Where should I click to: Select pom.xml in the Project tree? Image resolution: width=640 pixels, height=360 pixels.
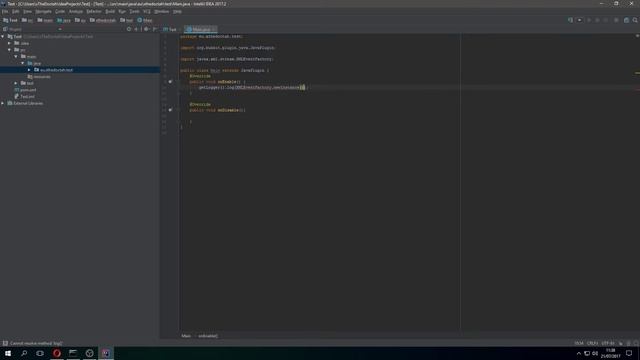point(25,90)
